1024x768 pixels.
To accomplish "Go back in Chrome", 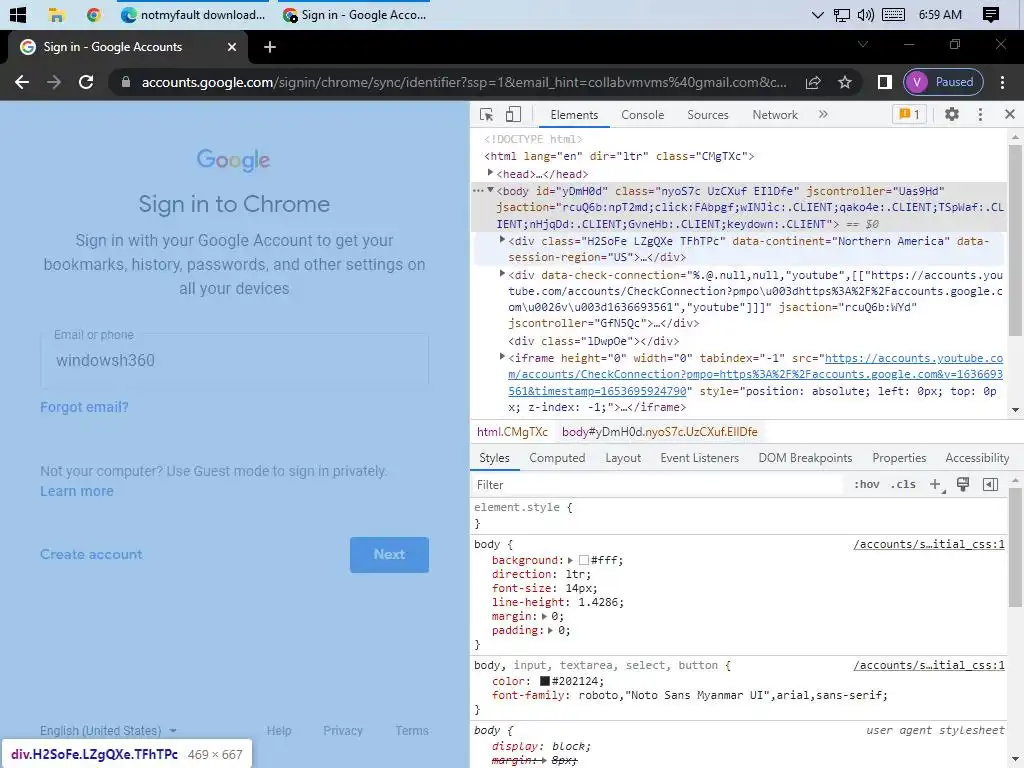I will pos(22,82).
